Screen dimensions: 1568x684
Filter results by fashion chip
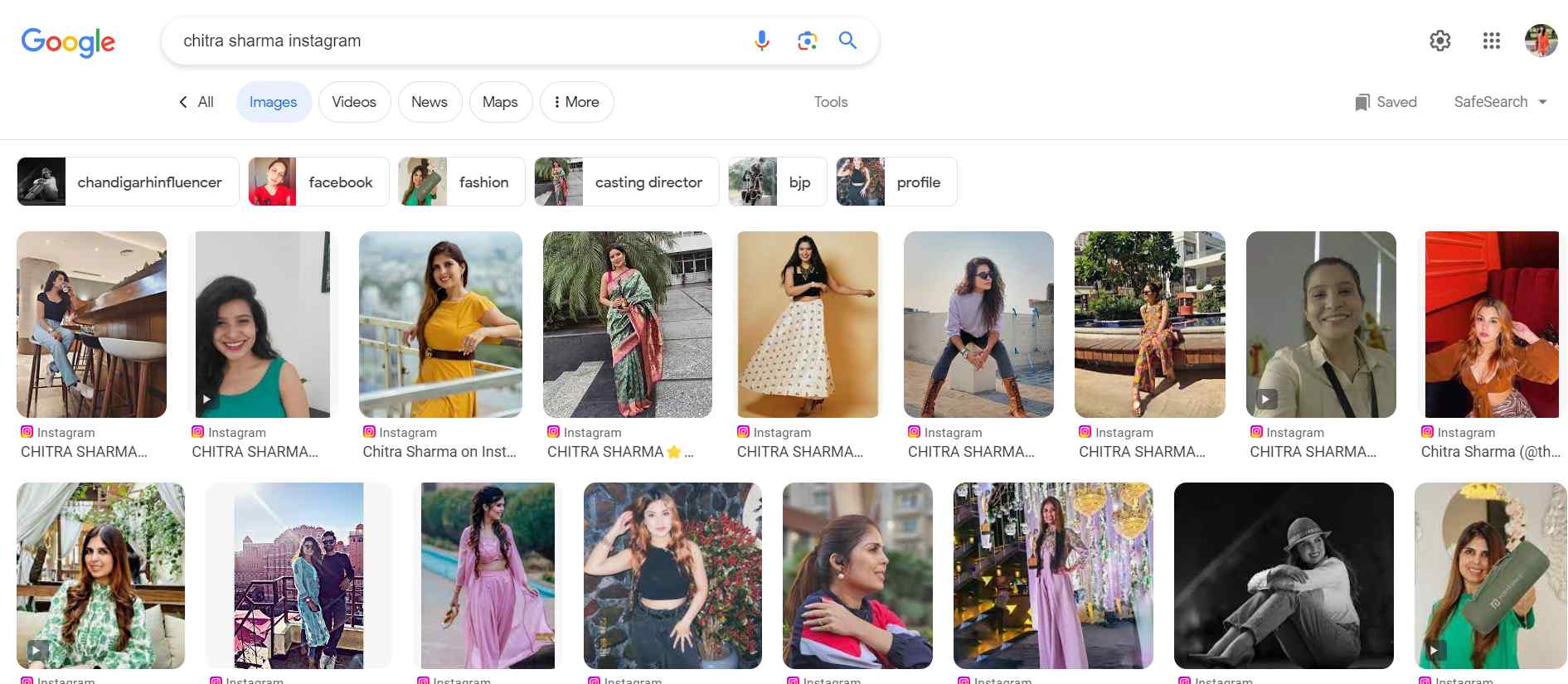coord(462,182)
